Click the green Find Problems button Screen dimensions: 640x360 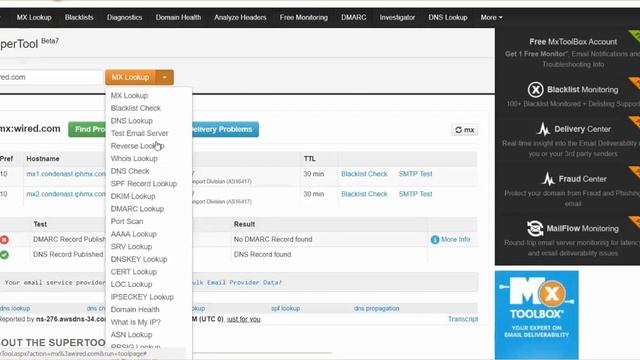click(87, 129)
